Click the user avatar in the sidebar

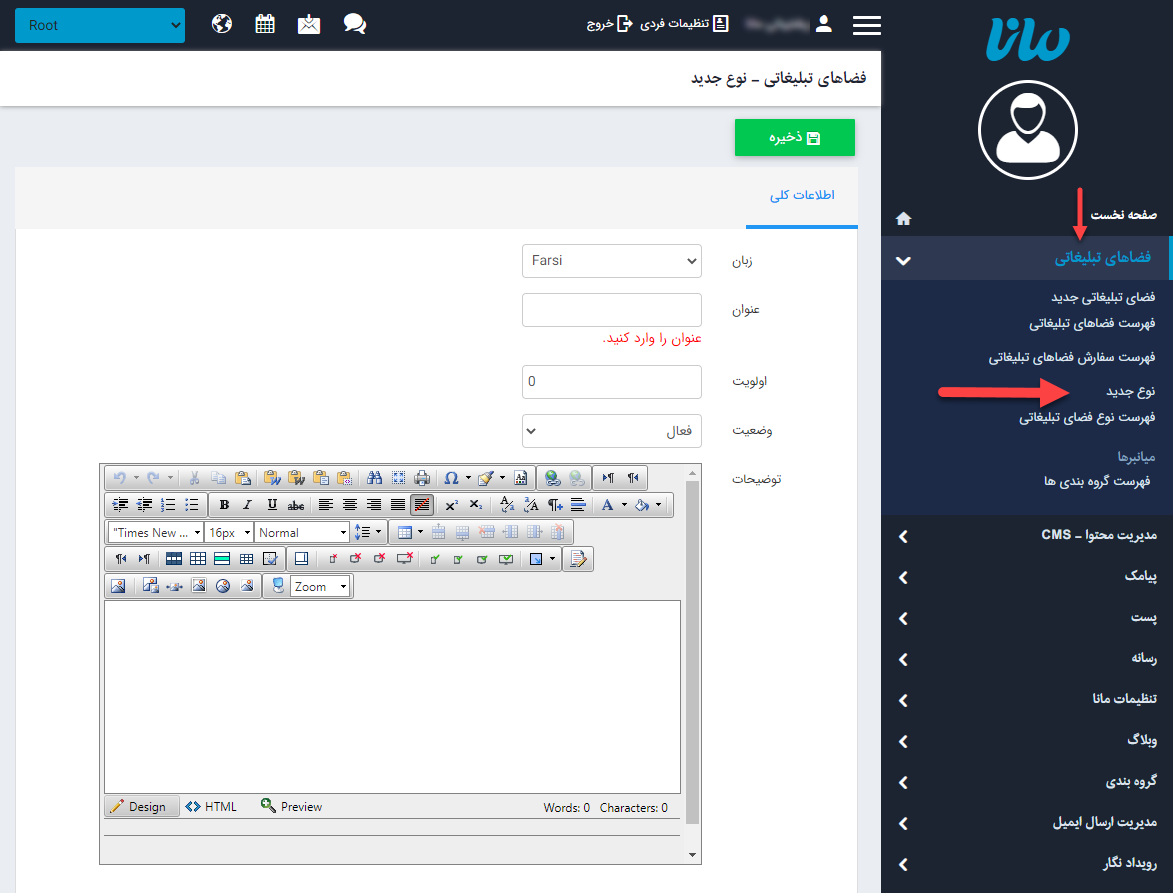pyautogui.click(x=1028, y=130)
